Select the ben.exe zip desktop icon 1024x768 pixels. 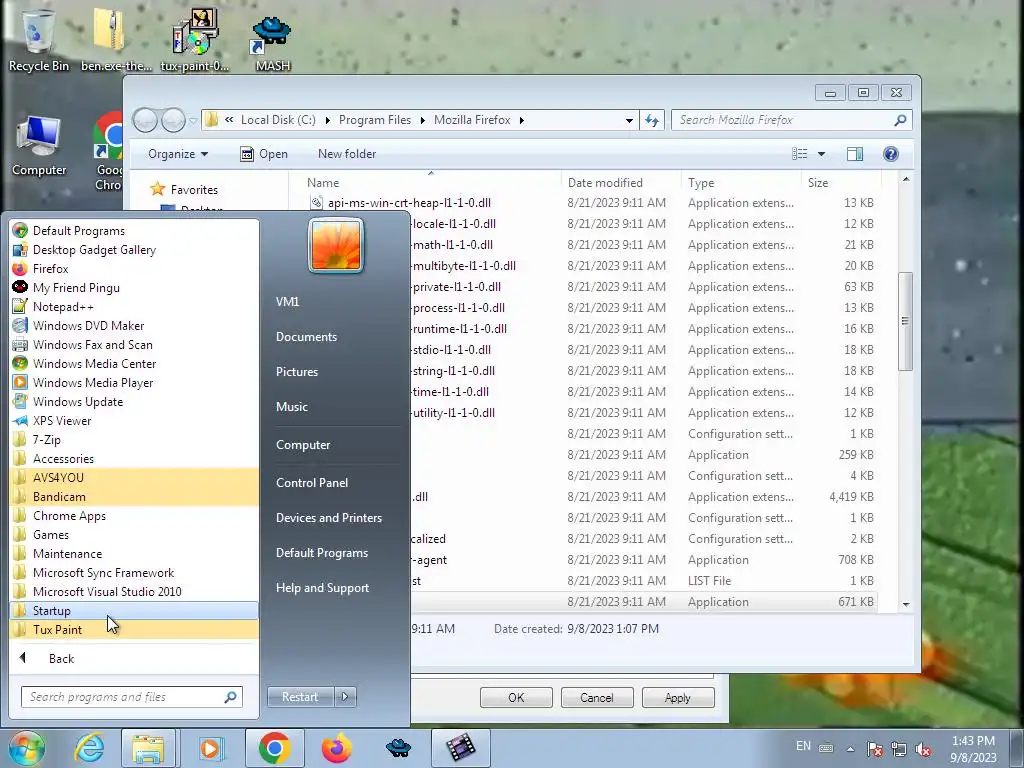click(x=116, y=40)
